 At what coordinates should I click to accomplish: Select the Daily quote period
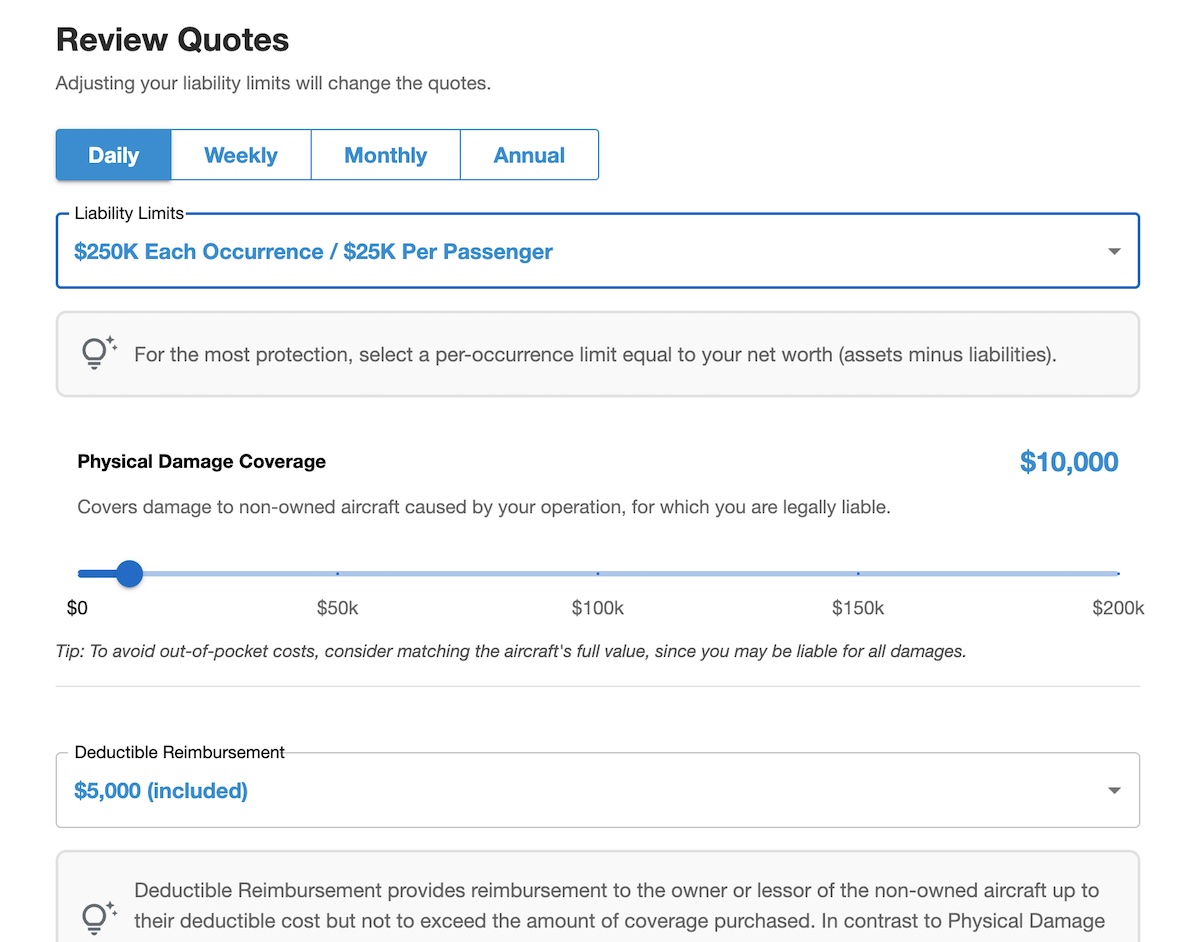click(113, 155)
